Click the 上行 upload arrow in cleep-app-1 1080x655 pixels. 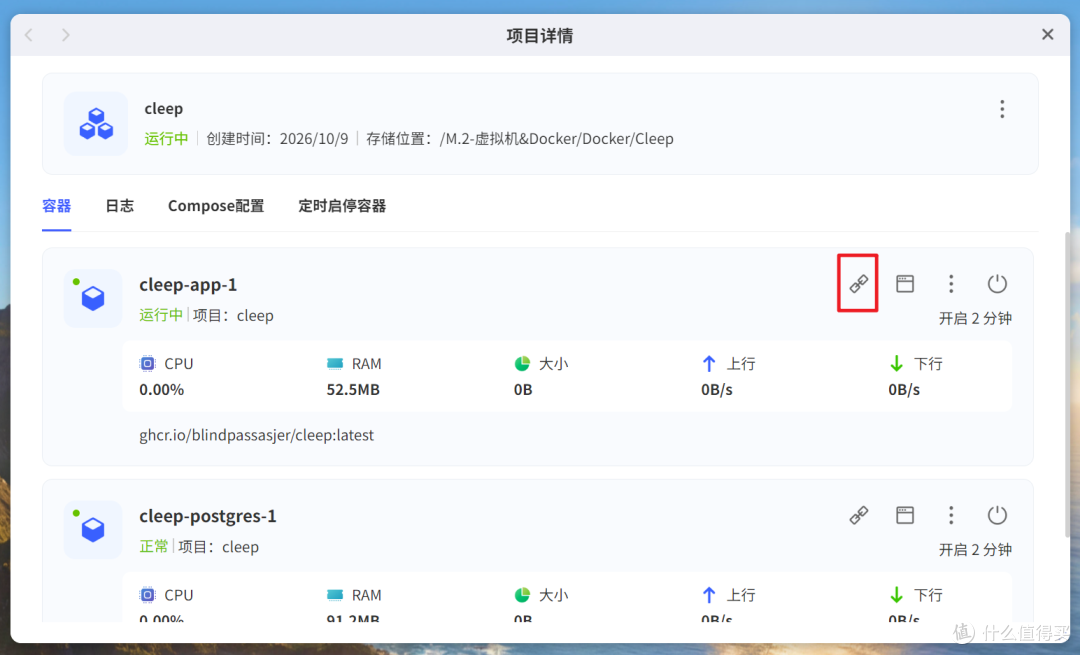[x=709, y=364]
